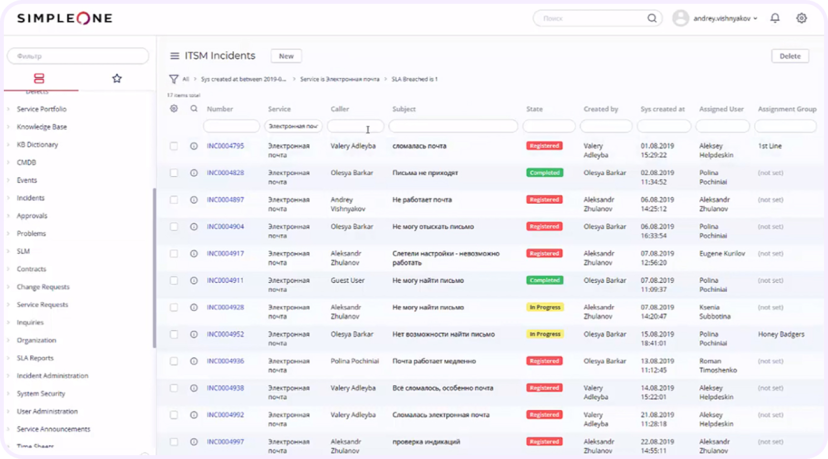The width and height of the screenshot is (828, 459).
Task: Check the box for INC0004828
Action: (174, 173)
